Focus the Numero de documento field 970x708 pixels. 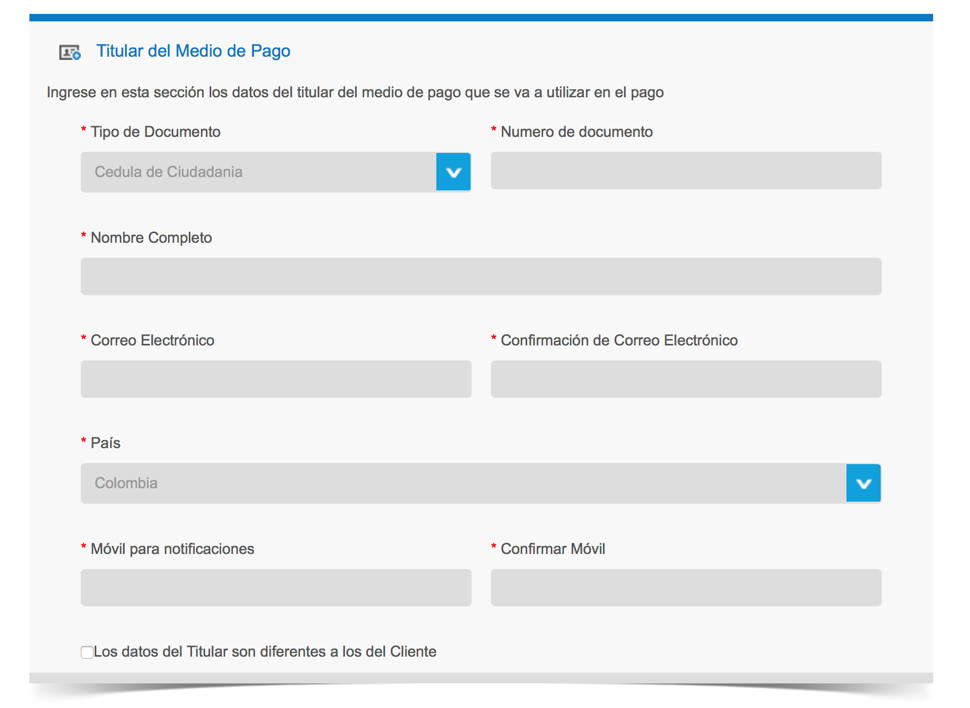(686, 171)
